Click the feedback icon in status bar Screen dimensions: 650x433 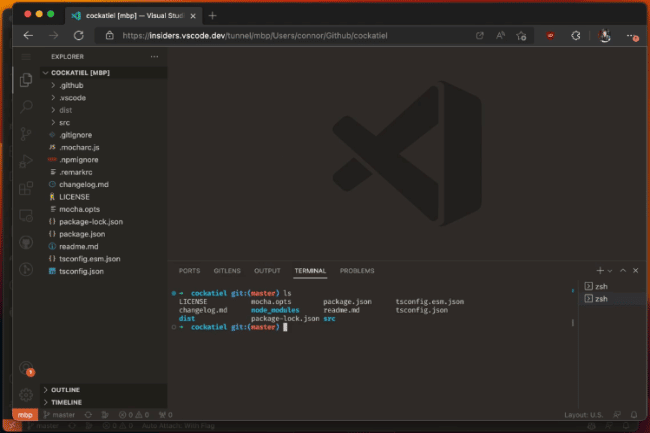pyautogui.click(x=617, y=415)
